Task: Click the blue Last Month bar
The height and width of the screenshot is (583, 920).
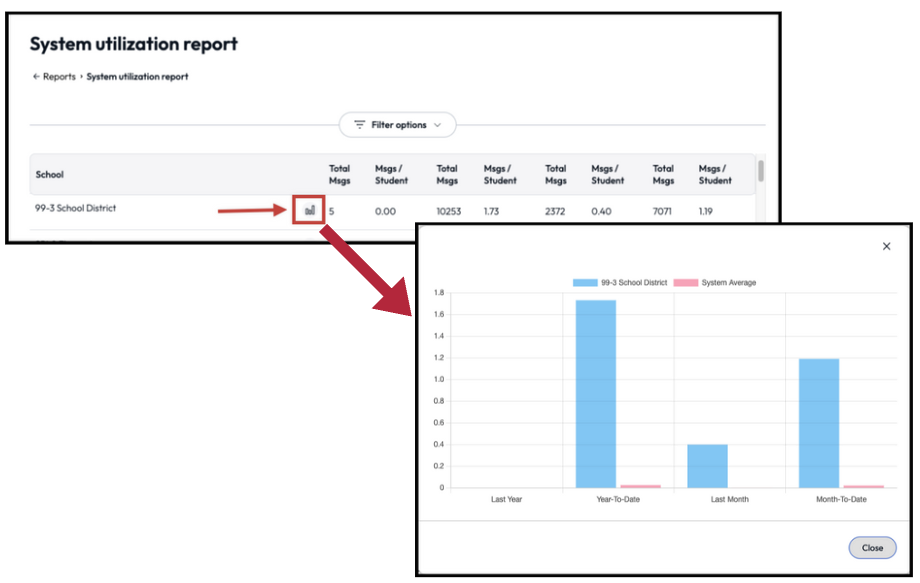Action: [x=707, y=466]
